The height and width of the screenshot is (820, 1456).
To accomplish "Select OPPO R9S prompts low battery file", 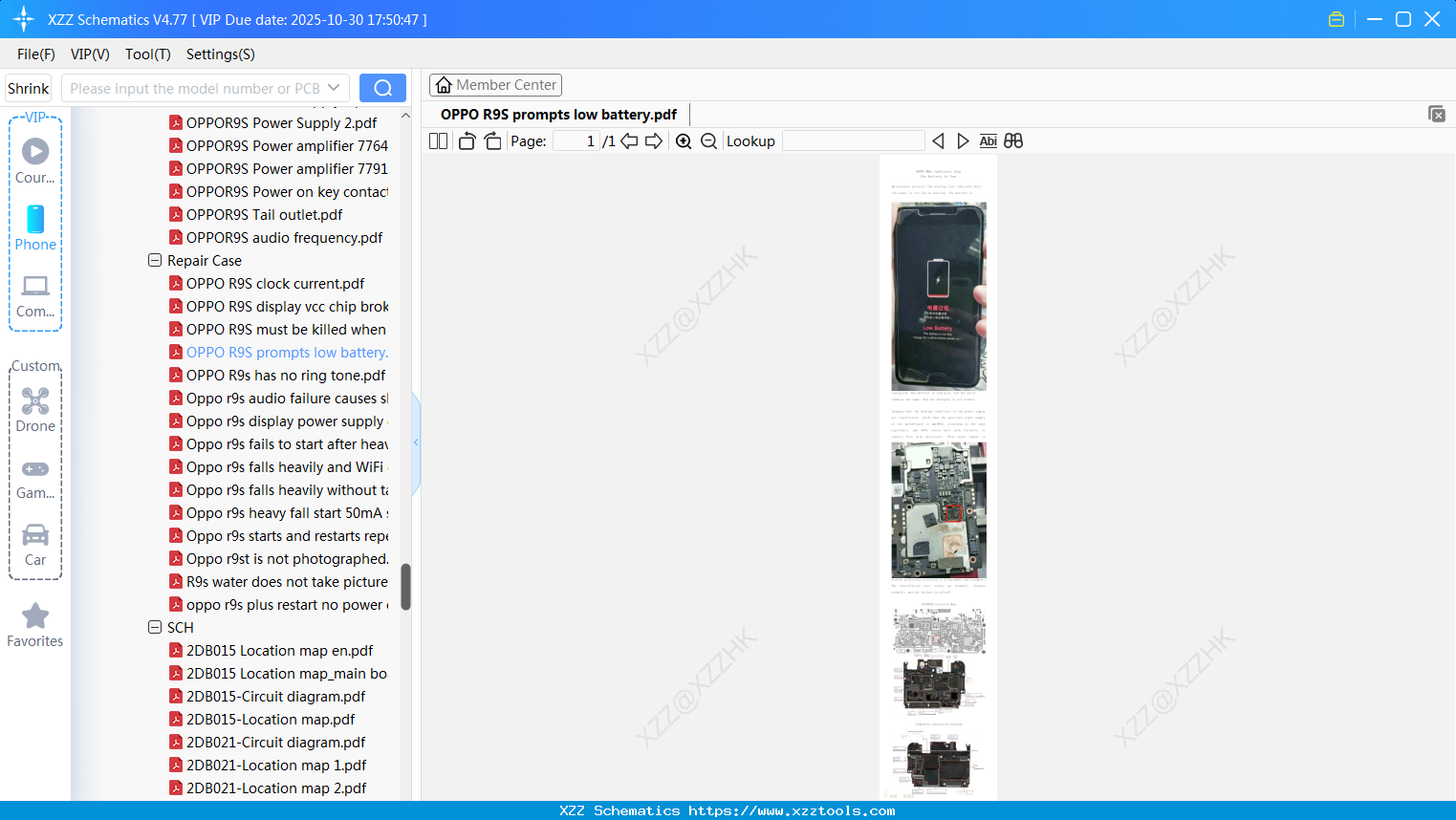I will (x=278, y=352).
